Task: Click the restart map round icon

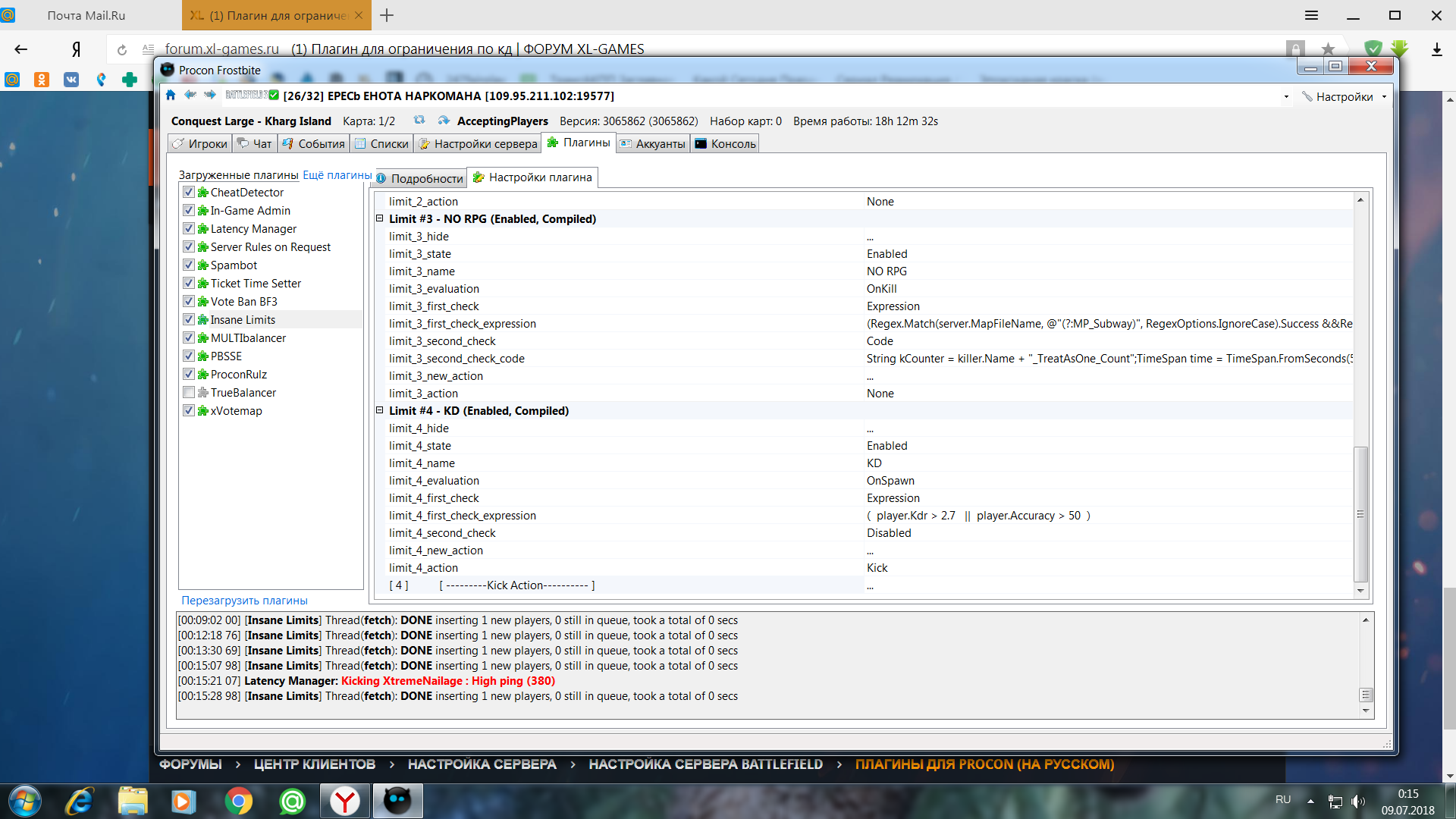Action: 419,121
